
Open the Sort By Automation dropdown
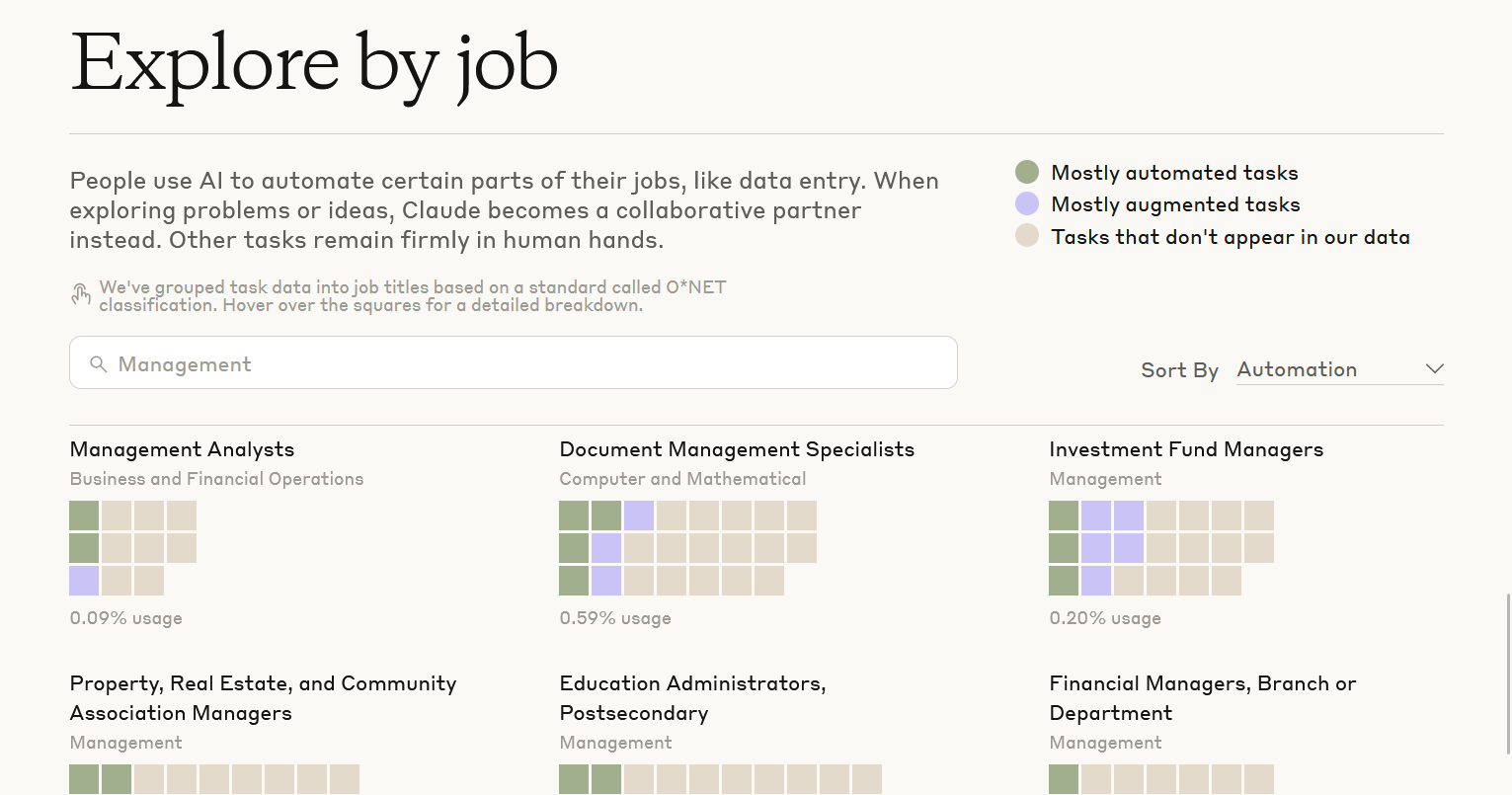coord(1338,369)
